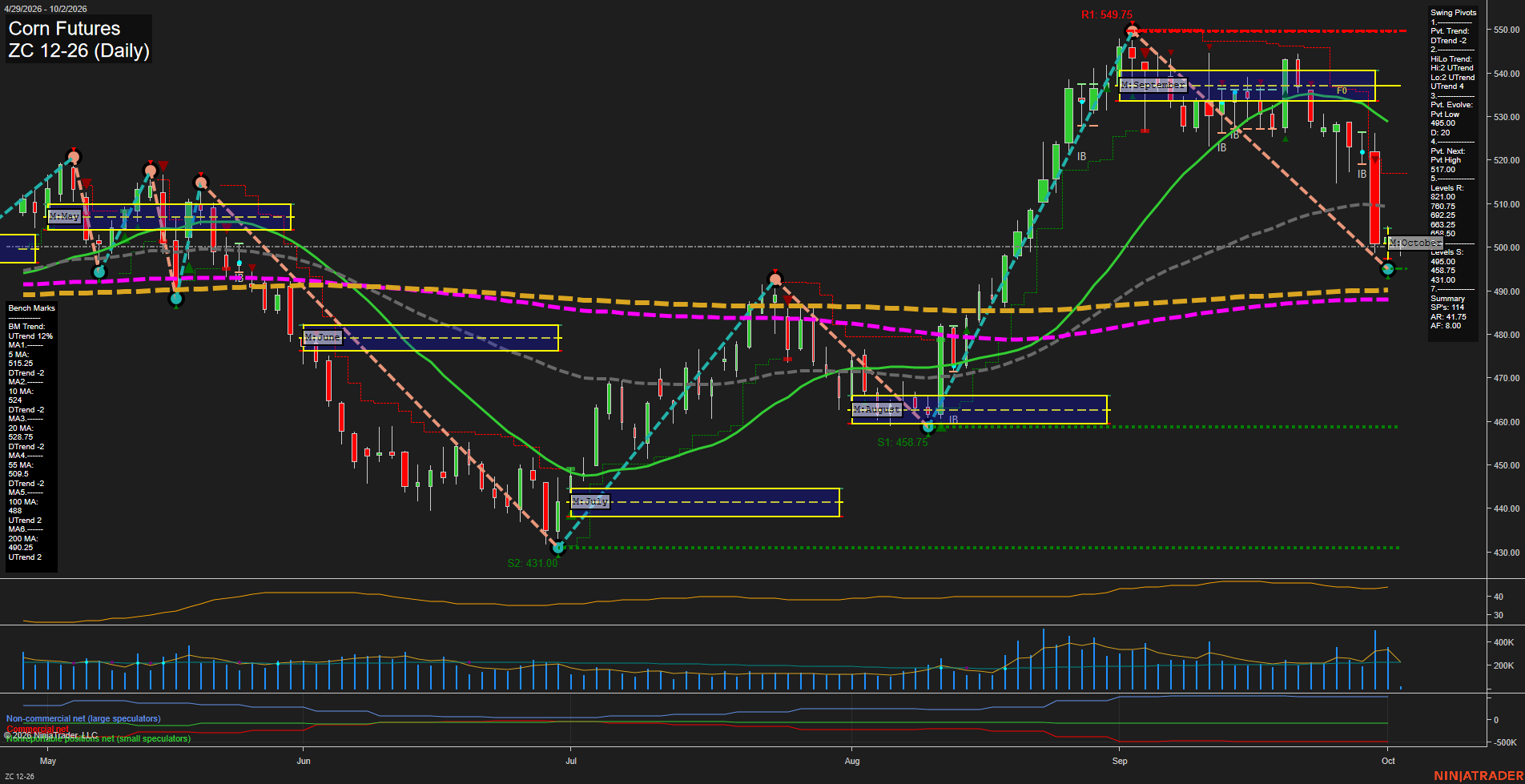Click the swing low pivot marker at S2 431.00
Screen dimensions: 1525x784
(559, 548)
